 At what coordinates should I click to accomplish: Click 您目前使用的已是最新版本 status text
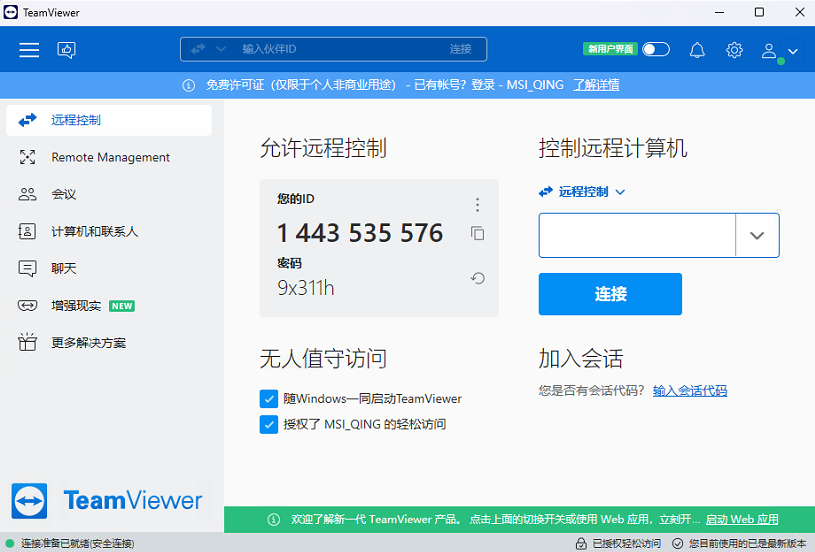[x=747, y=544]
